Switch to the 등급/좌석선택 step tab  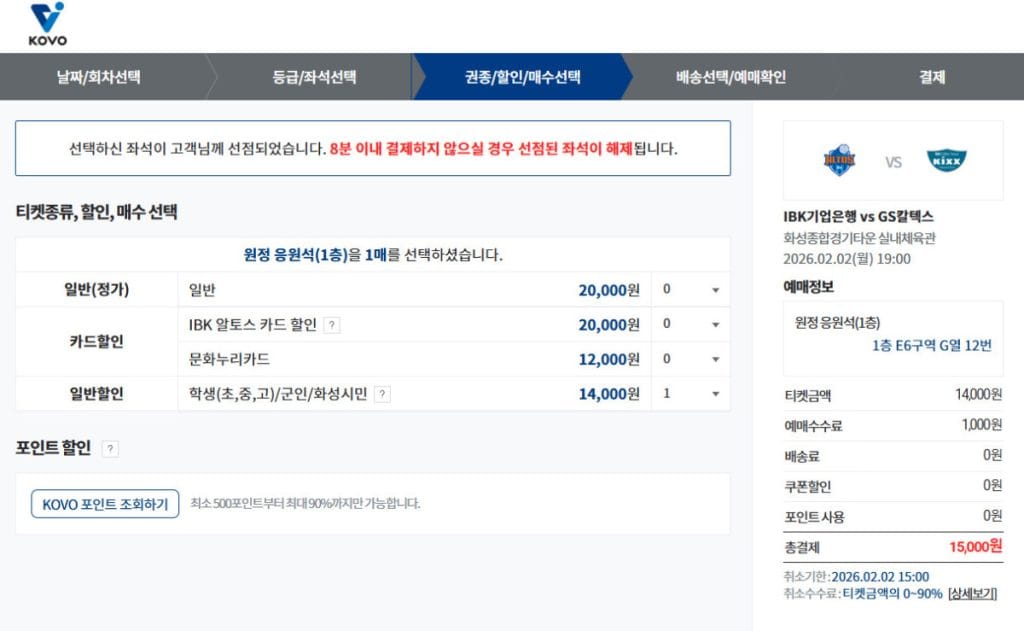(312, 76)
